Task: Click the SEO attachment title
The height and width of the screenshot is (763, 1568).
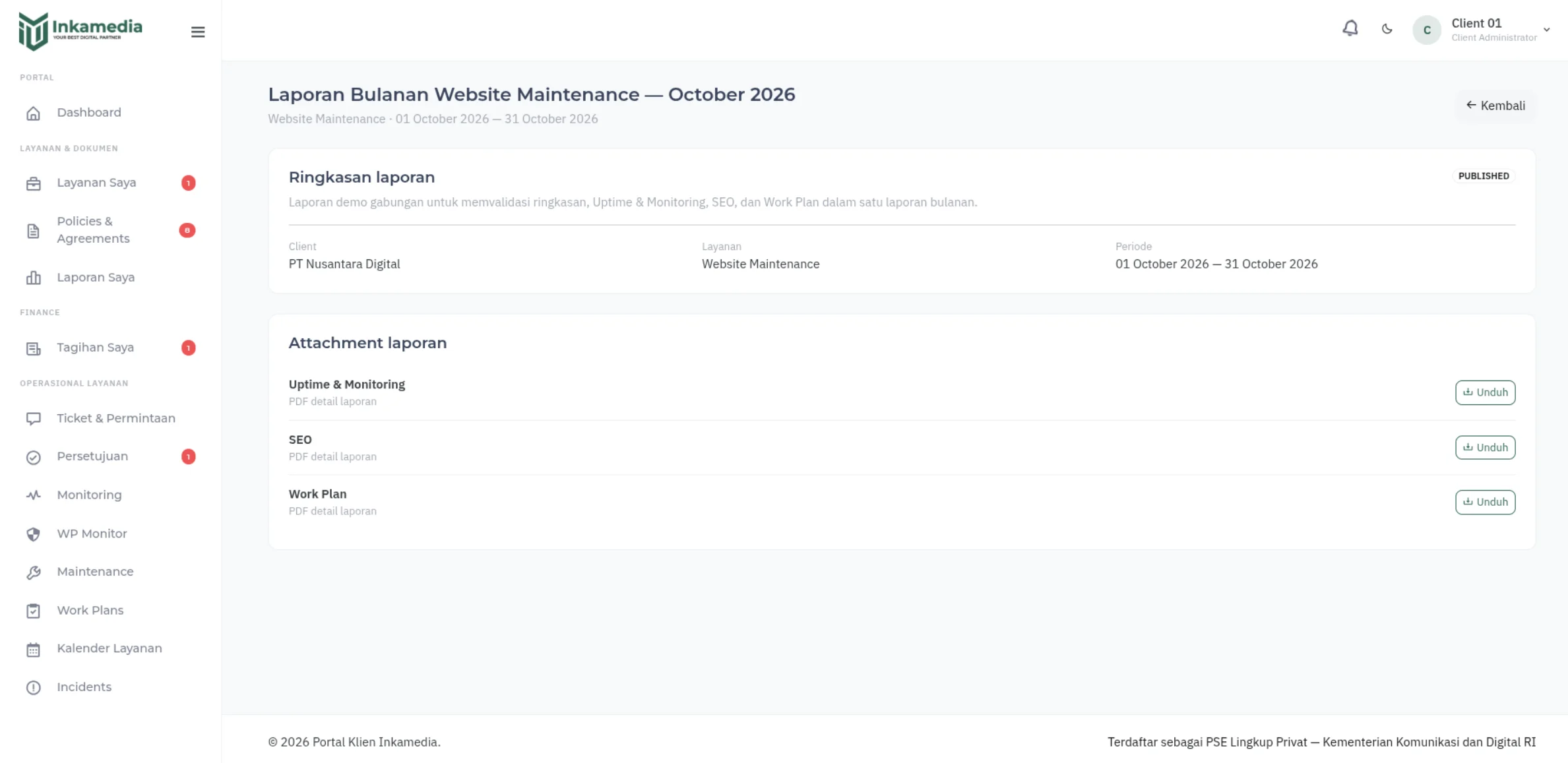Action: pyautogui.click(x=300, y=439)
